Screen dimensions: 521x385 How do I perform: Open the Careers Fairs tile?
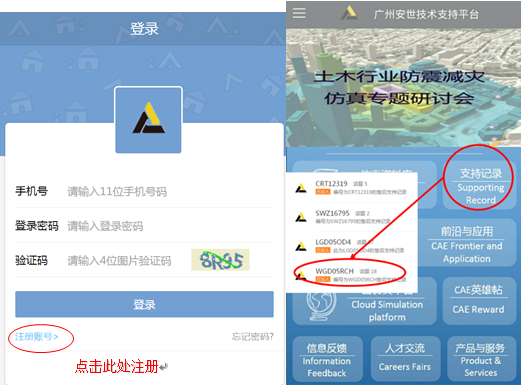[x=405, y=359]
